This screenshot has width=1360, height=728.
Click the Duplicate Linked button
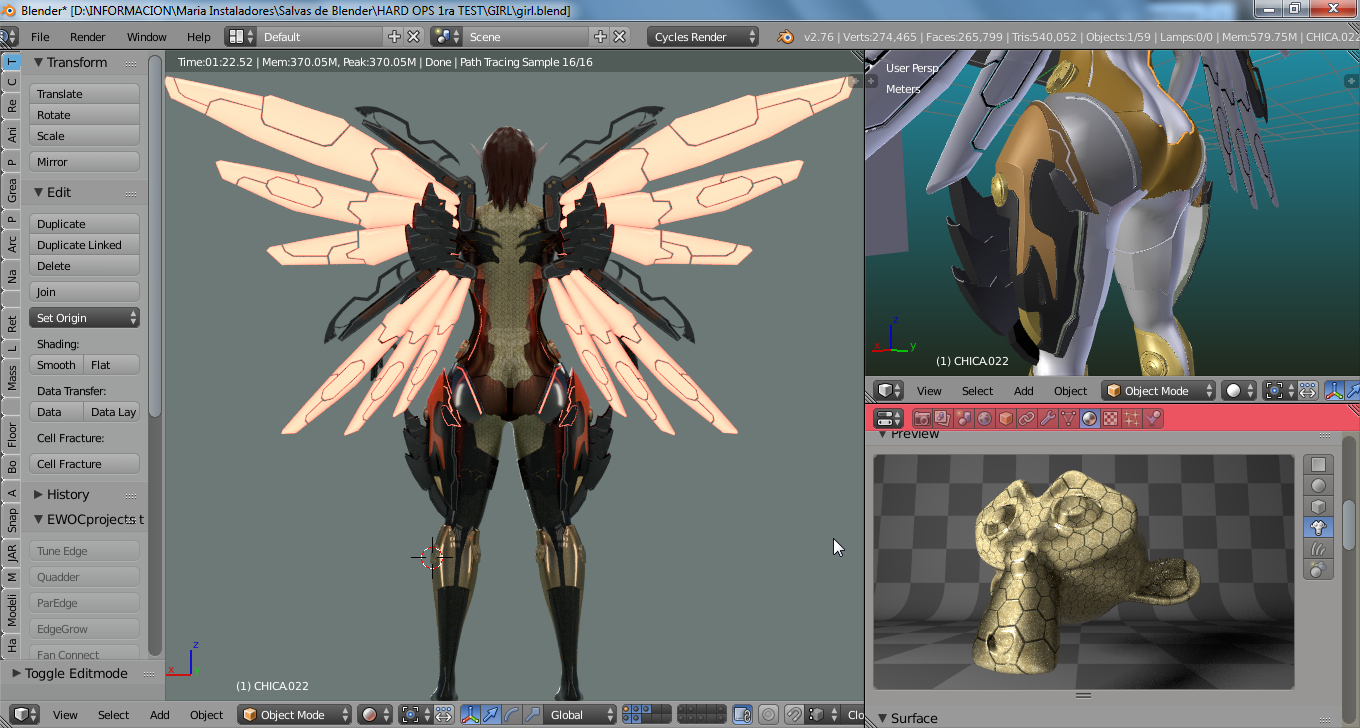pos(84,245)
